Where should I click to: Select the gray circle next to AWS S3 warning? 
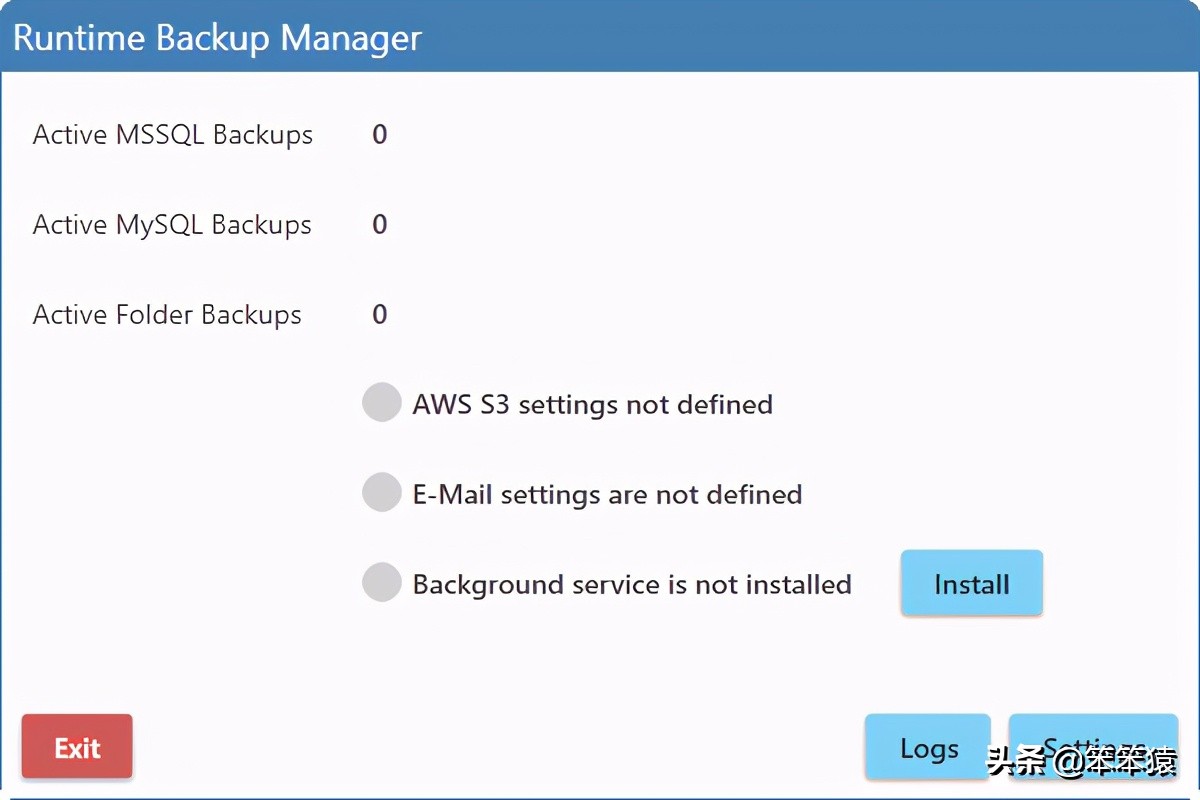click(x=381, y=402)
